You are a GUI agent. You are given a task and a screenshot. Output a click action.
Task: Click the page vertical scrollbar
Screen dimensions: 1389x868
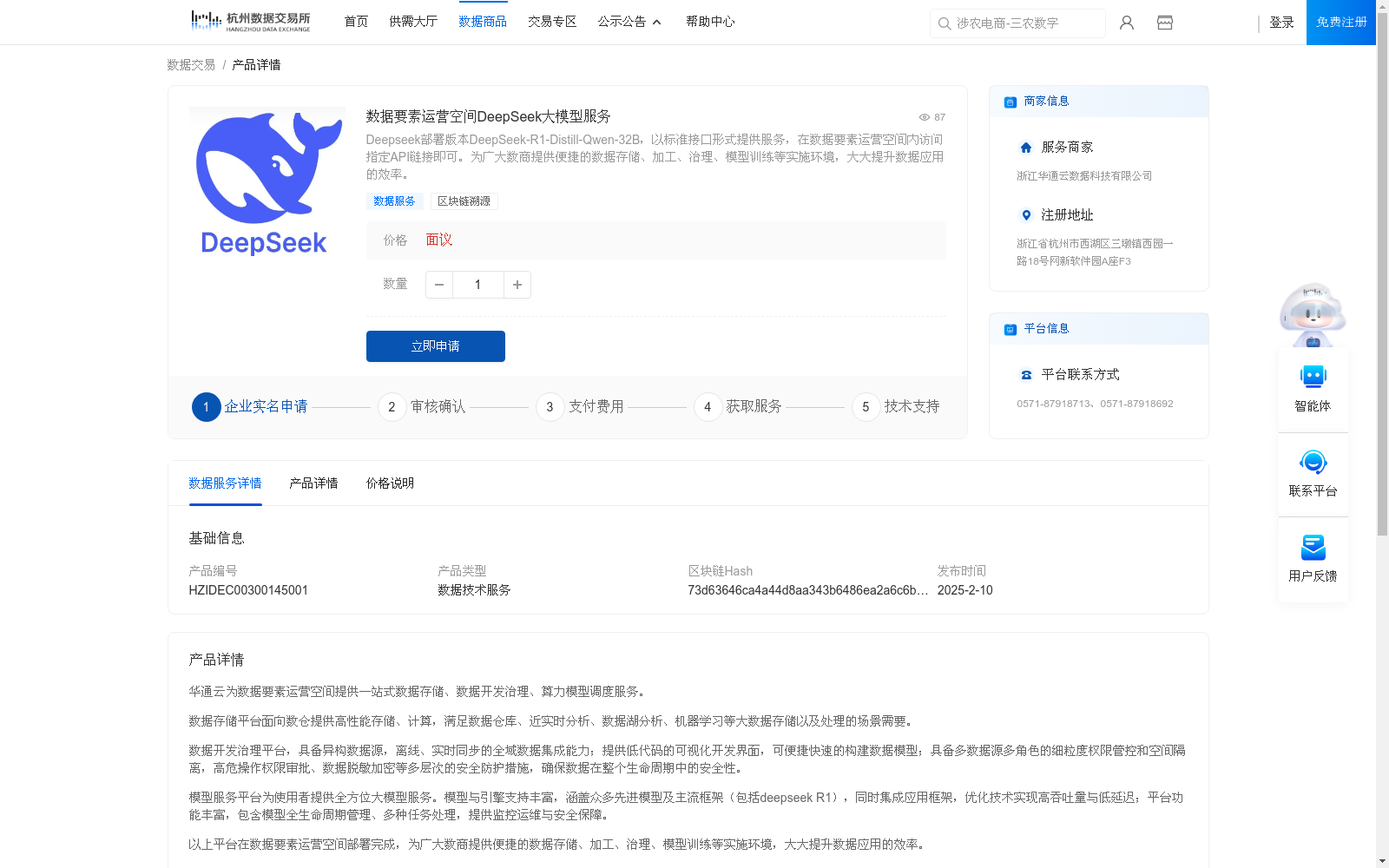pos(1382,274)
